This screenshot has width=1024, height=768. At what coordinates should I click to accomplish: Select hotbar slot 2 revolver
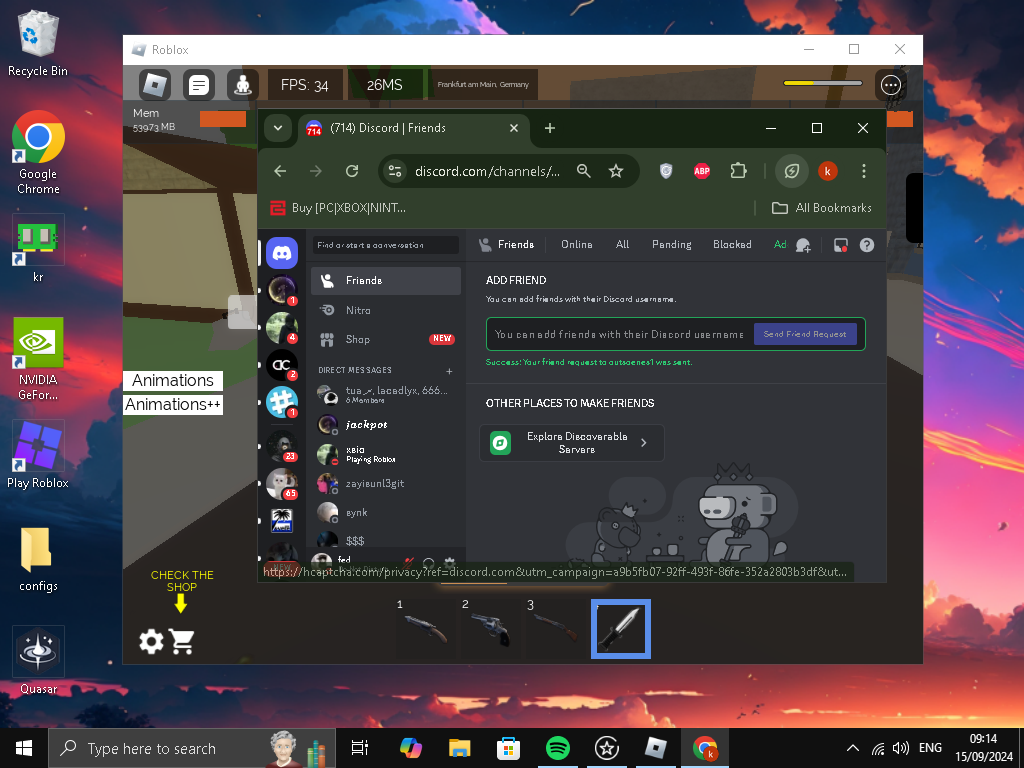(490, 629)
